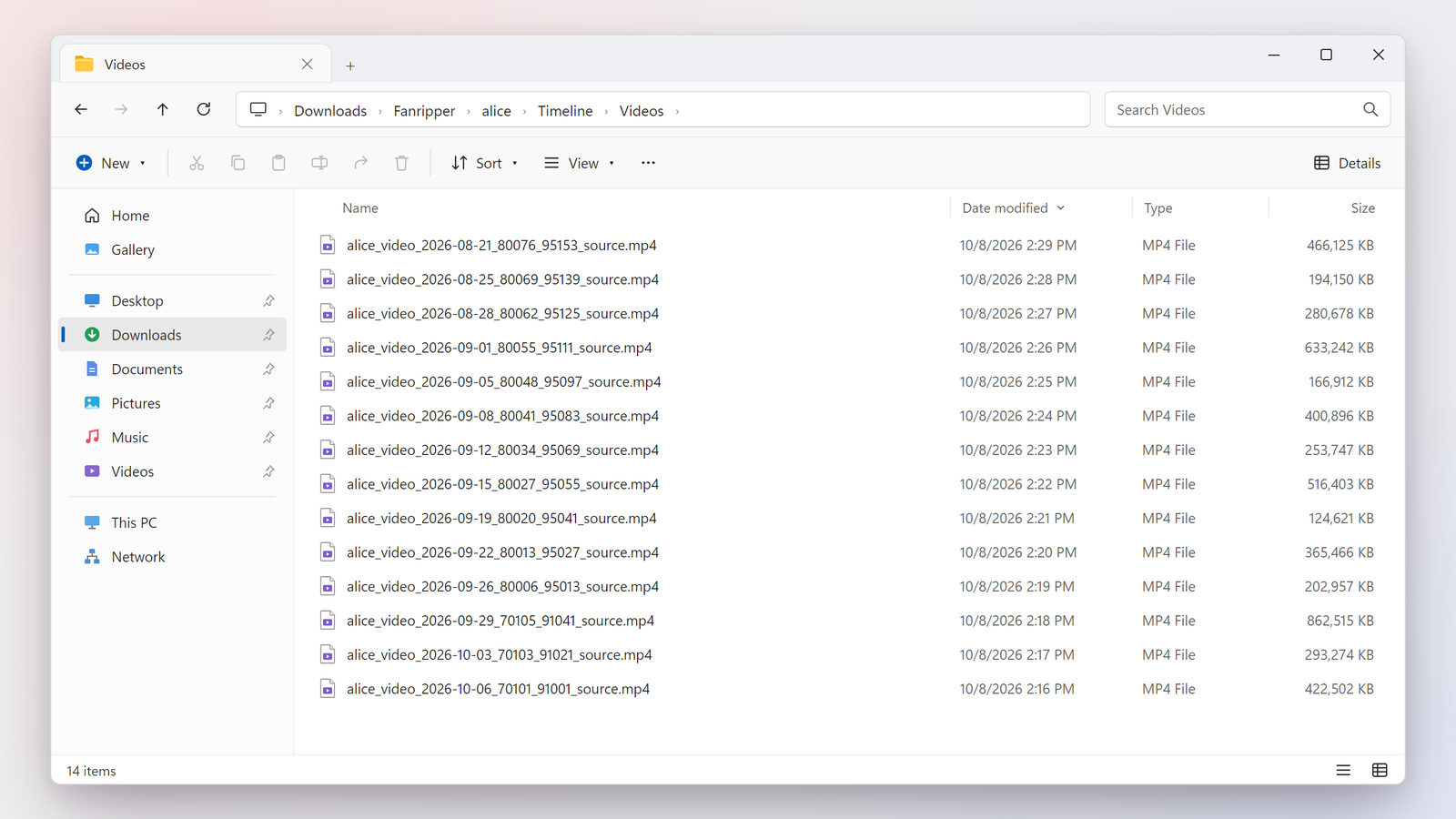Open This PC in the sidebar
This screenshot has width=1456, height=819.
pos(173,522)
